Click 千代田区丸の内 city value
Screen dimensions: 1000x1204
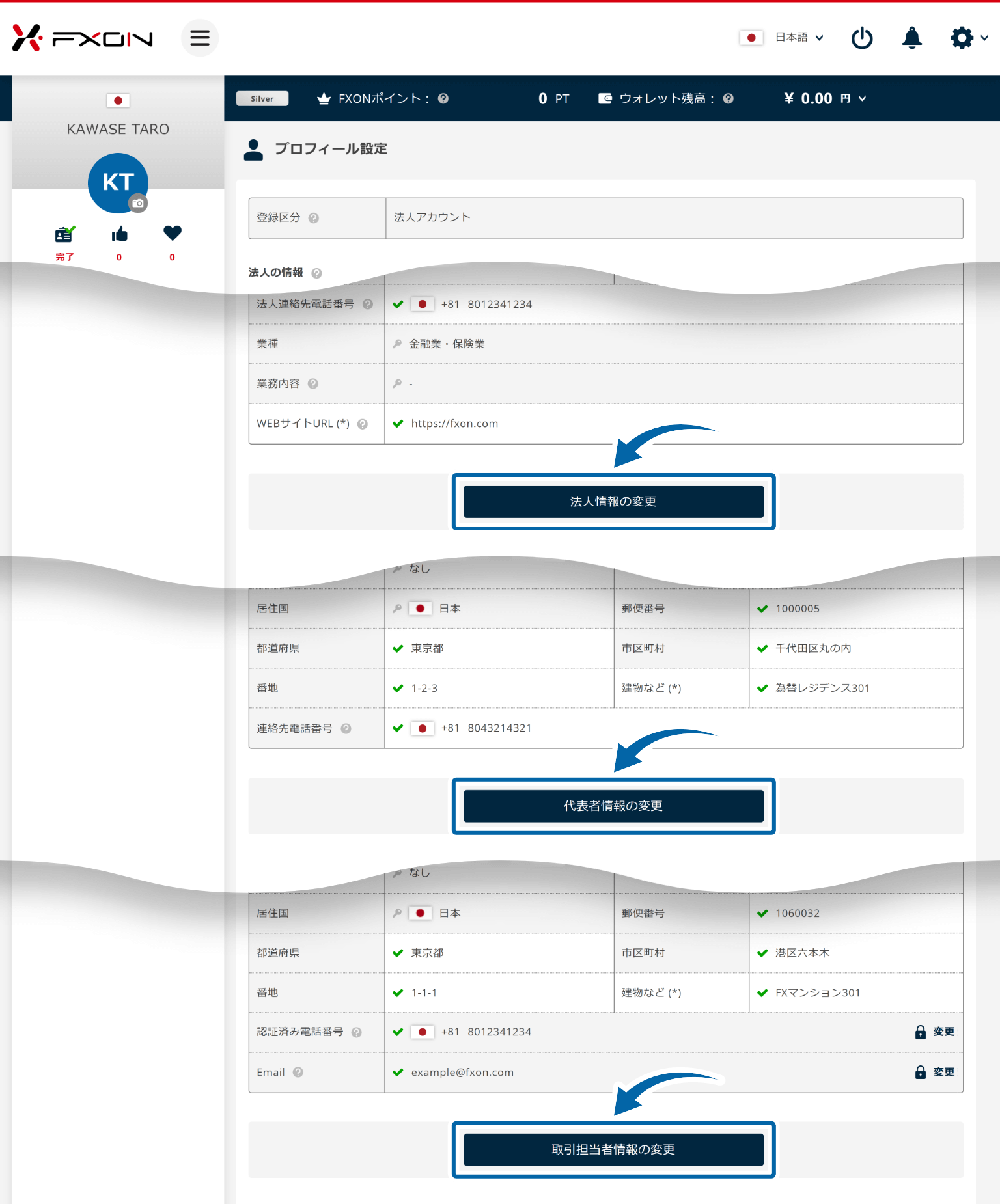pos(813,648)
